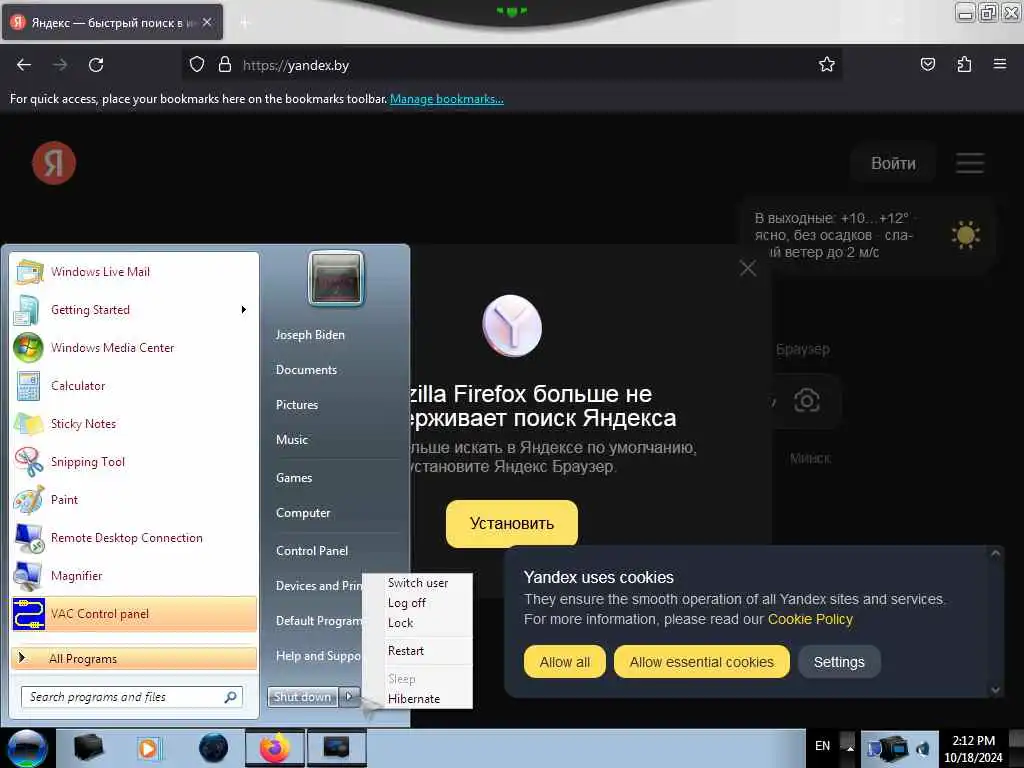The image size is (1024, 768).
Task: Click the Manage bookmarks link
Action: pos(447,99)
